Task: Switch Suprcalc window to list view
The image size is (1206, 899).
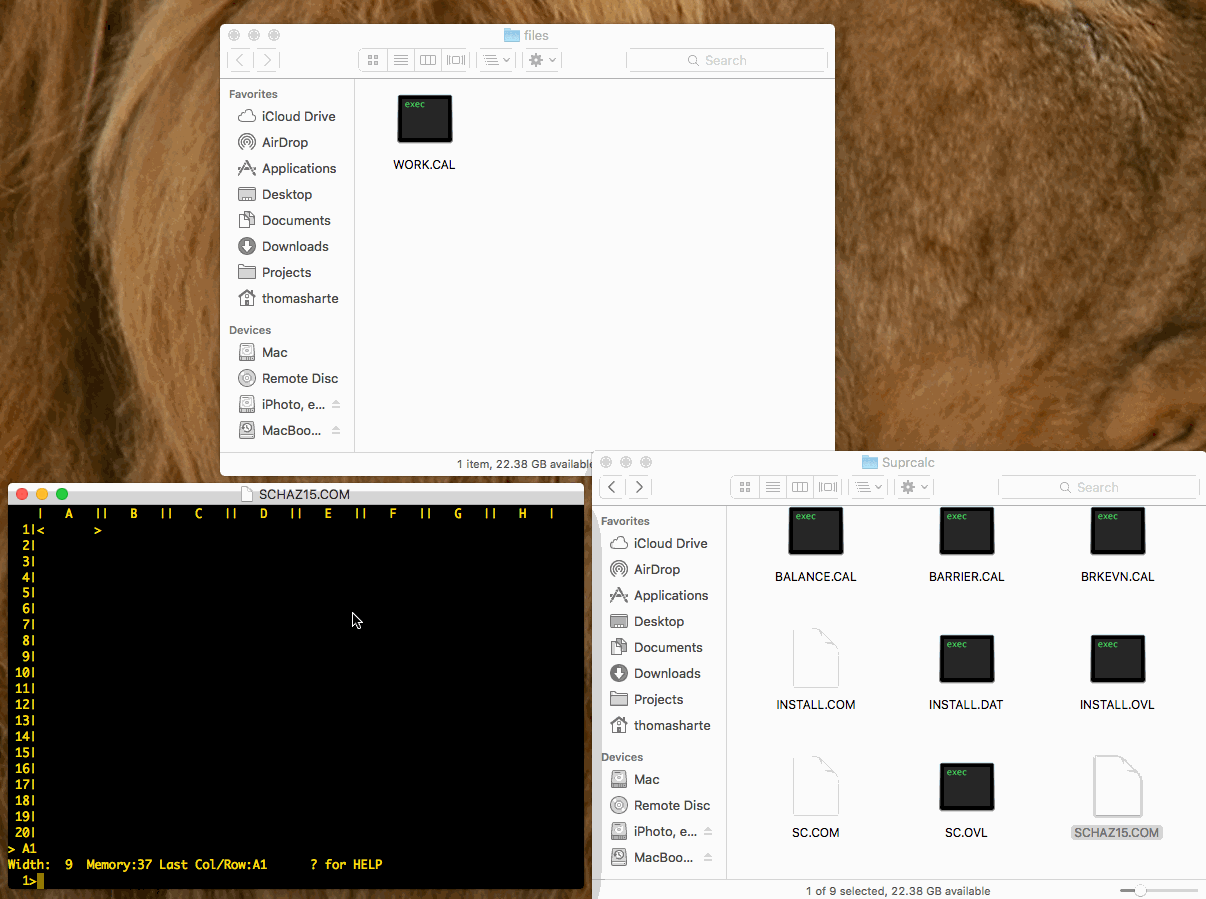Action: point(772,487)
